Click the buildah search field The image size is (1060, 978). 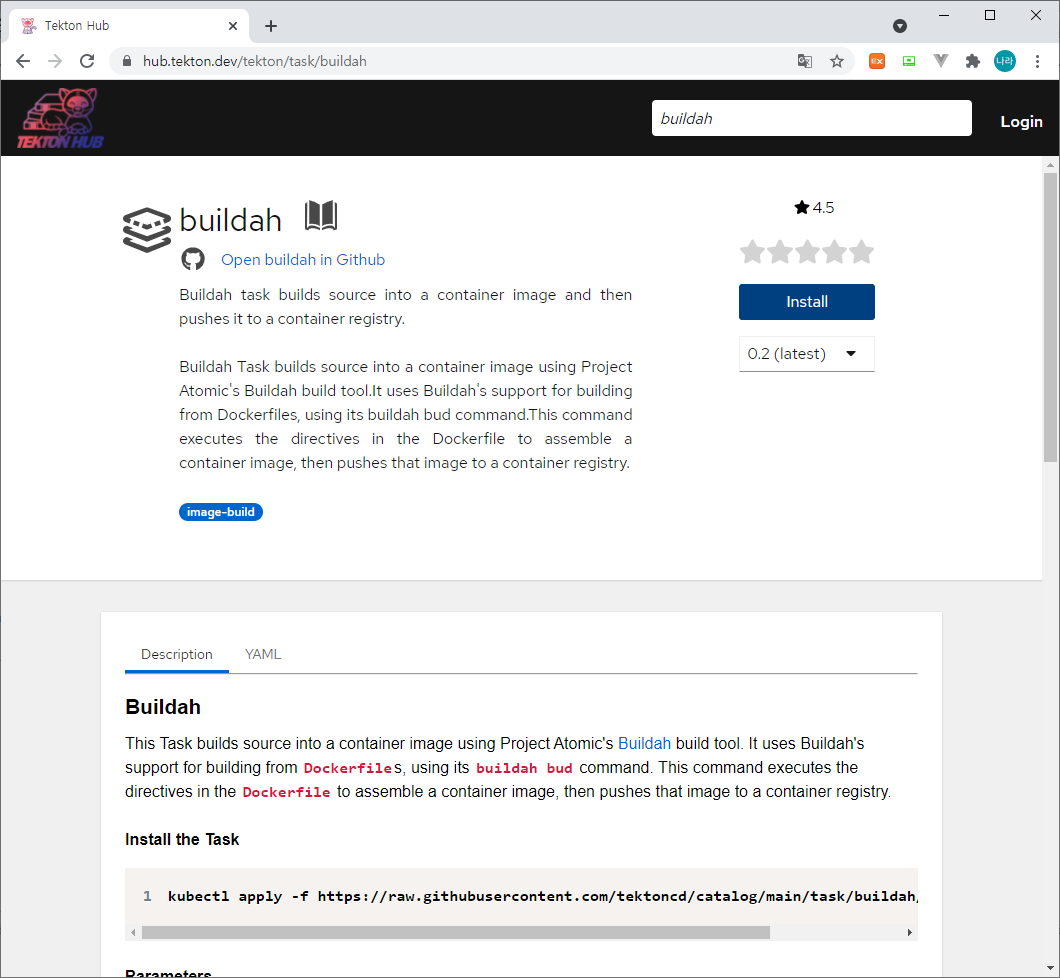[811, 118]
